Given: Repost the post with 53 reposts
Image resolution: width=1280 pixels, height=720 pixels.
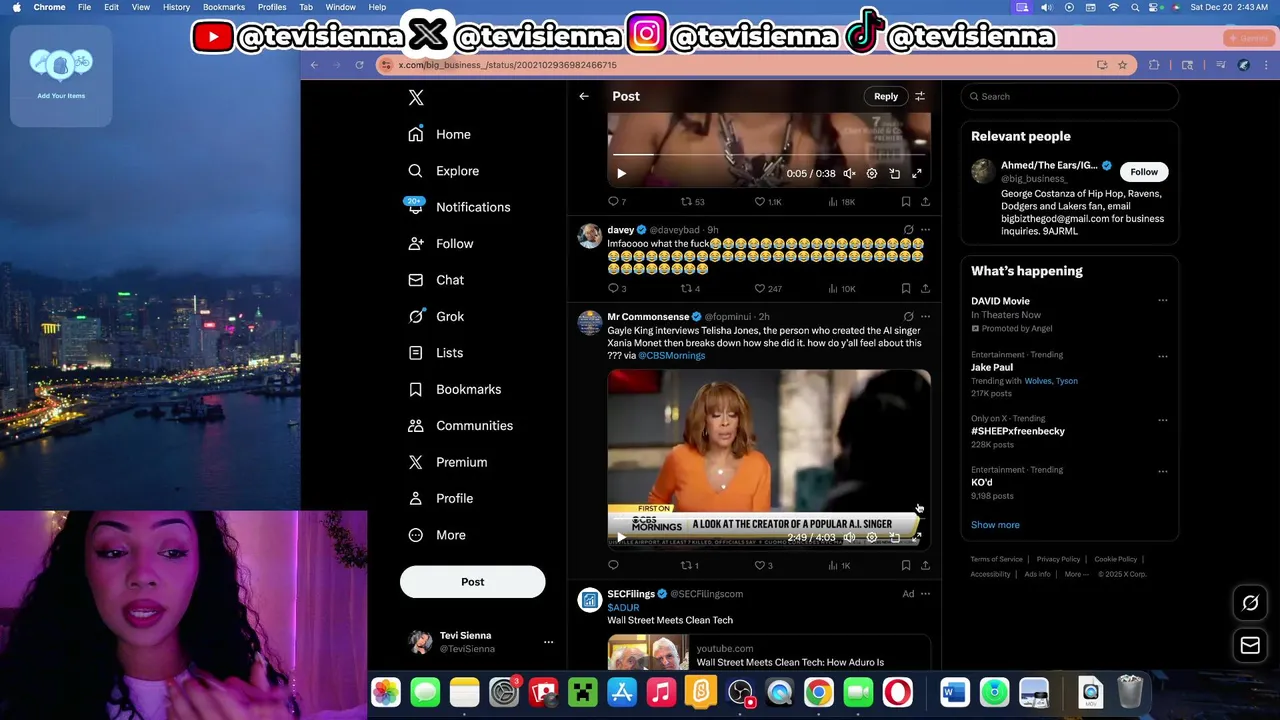Looking at the screenshot, I should [x=692, y=201].
